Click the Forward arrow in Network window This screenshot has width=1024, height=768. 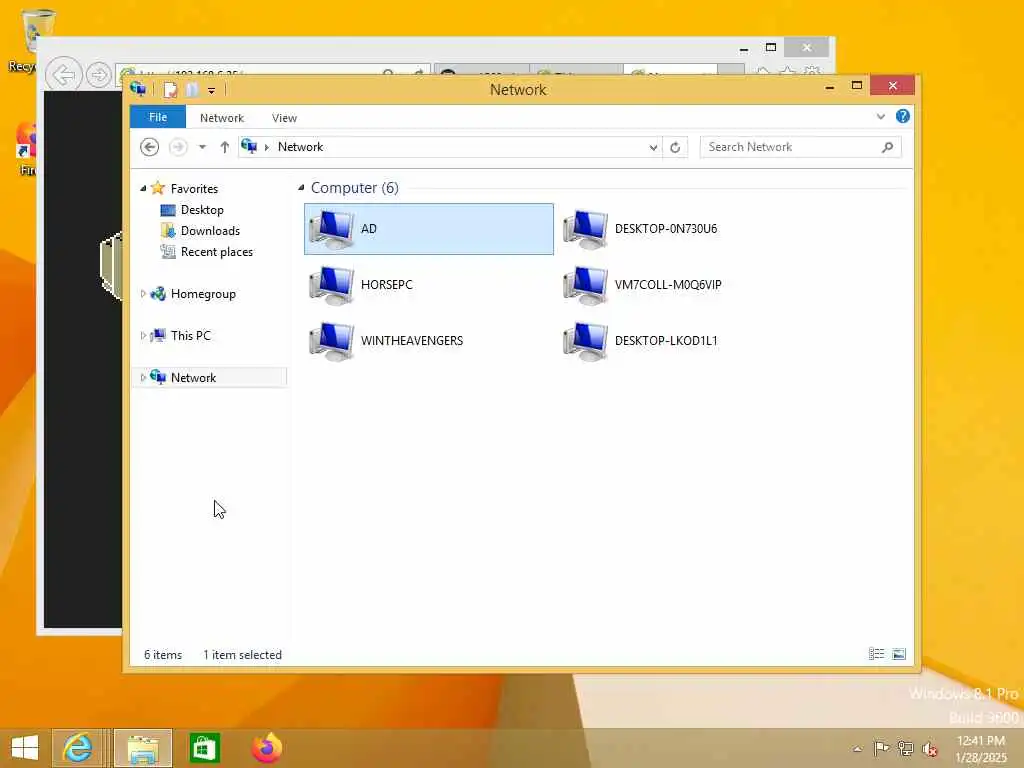[178, 147]
